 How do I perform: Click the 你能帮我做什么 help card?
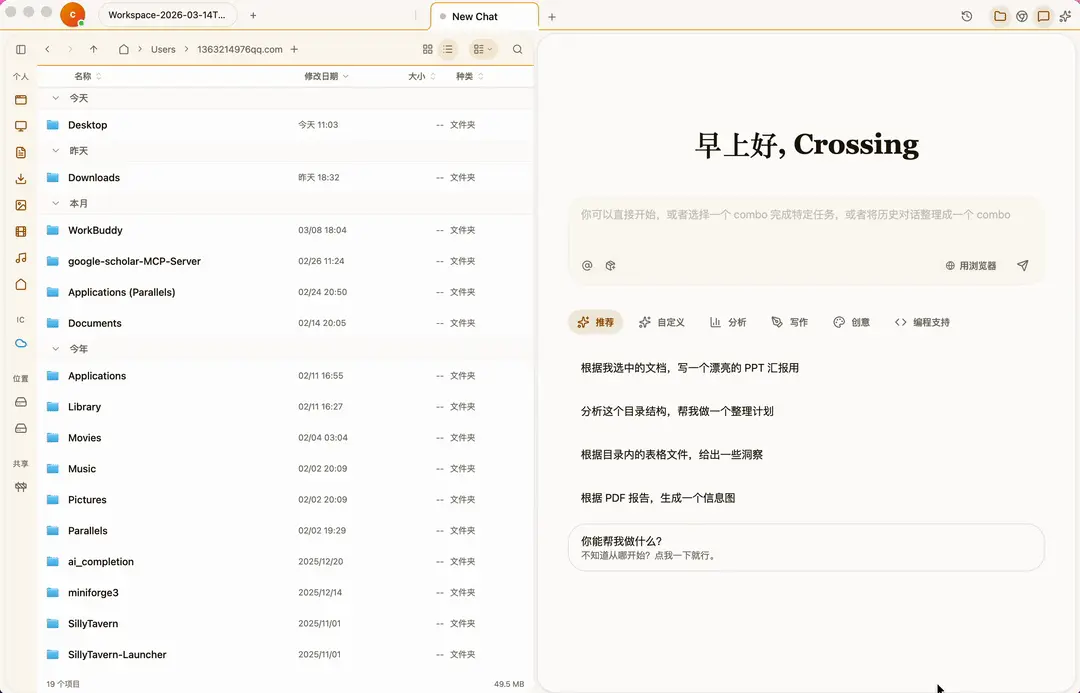806,547
